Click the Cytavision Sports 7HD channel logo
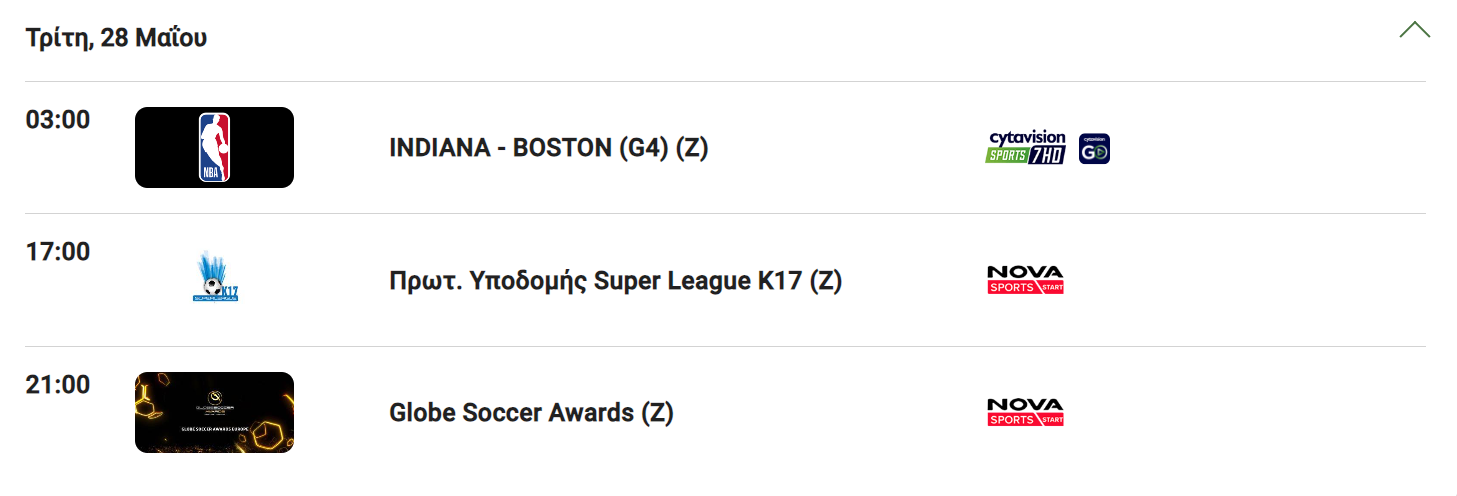1457x496 pixels. click(1026, 148)
